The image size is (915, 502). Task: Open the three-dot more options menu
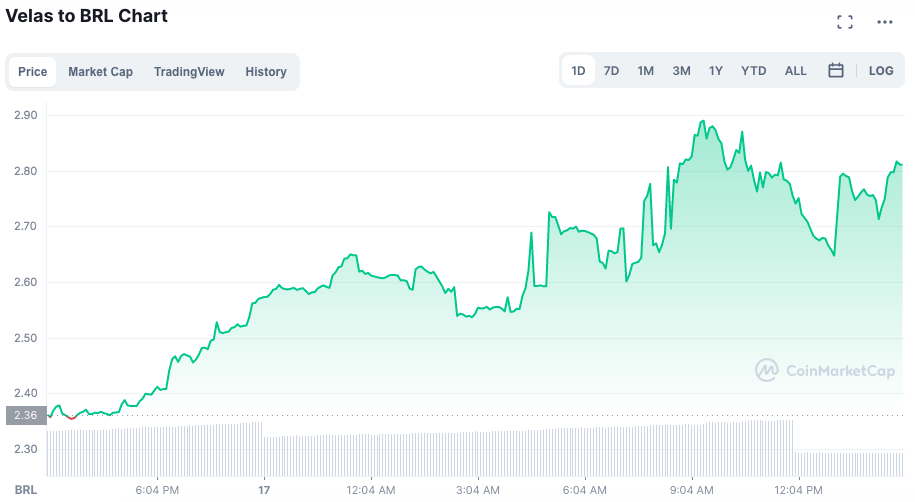(885, 22)
